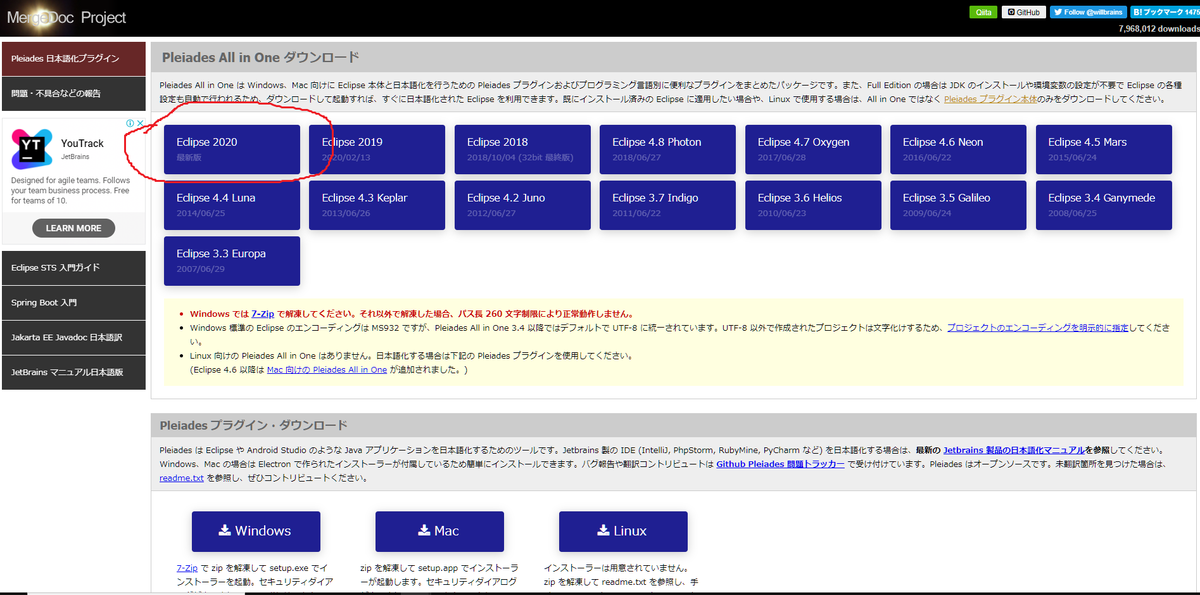Open the 7-Zip link in the red warning
Viewport: 1200px width, 595px height.
(263, 313)
